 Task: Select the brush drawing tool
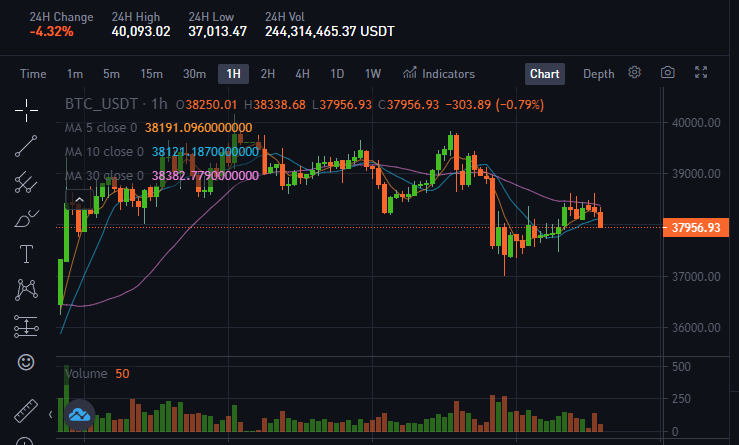coord(26,219)
